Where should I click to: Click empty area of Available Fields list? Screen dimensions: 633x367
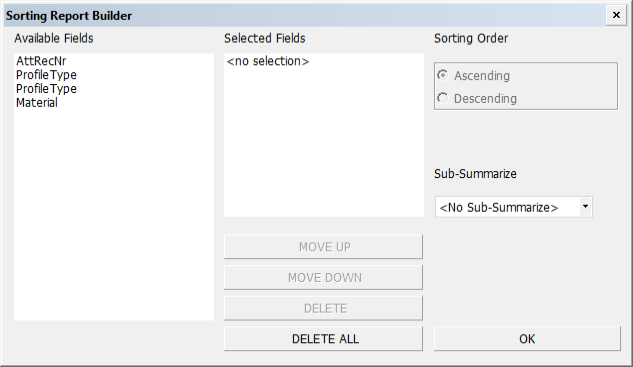click(114, 214)
